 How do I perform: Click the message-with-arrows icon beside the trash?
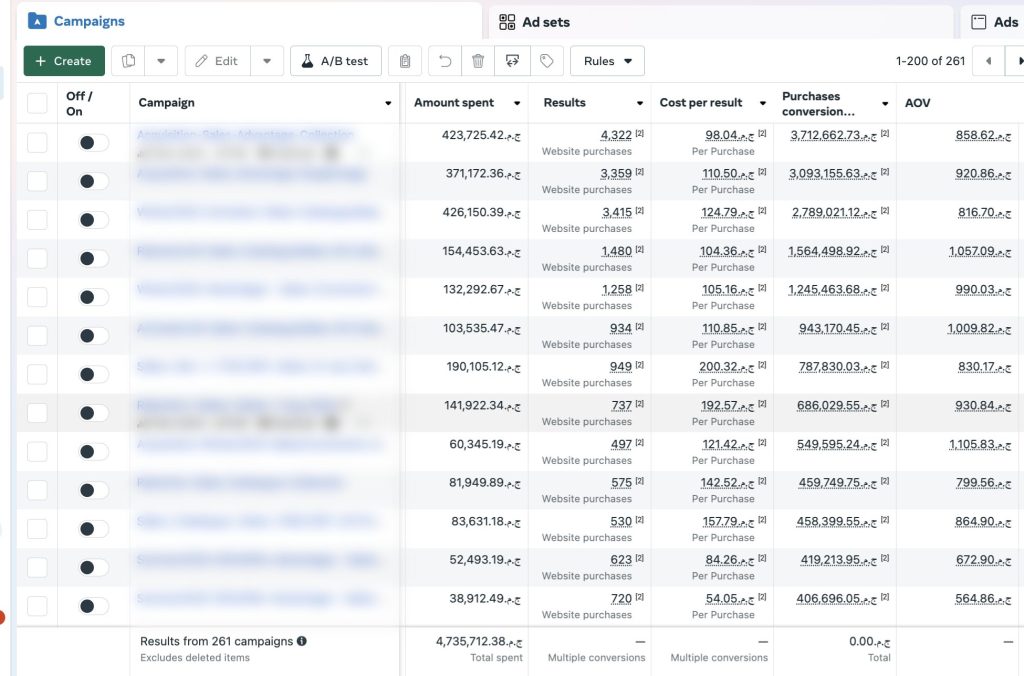tap(512, 61)
